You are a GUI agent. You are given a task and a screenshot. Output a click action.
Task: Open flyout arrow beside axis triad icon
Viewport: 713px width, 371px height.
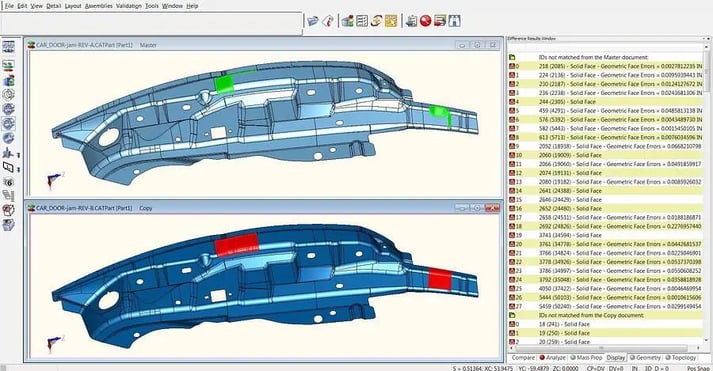click(x=19, y=155)
